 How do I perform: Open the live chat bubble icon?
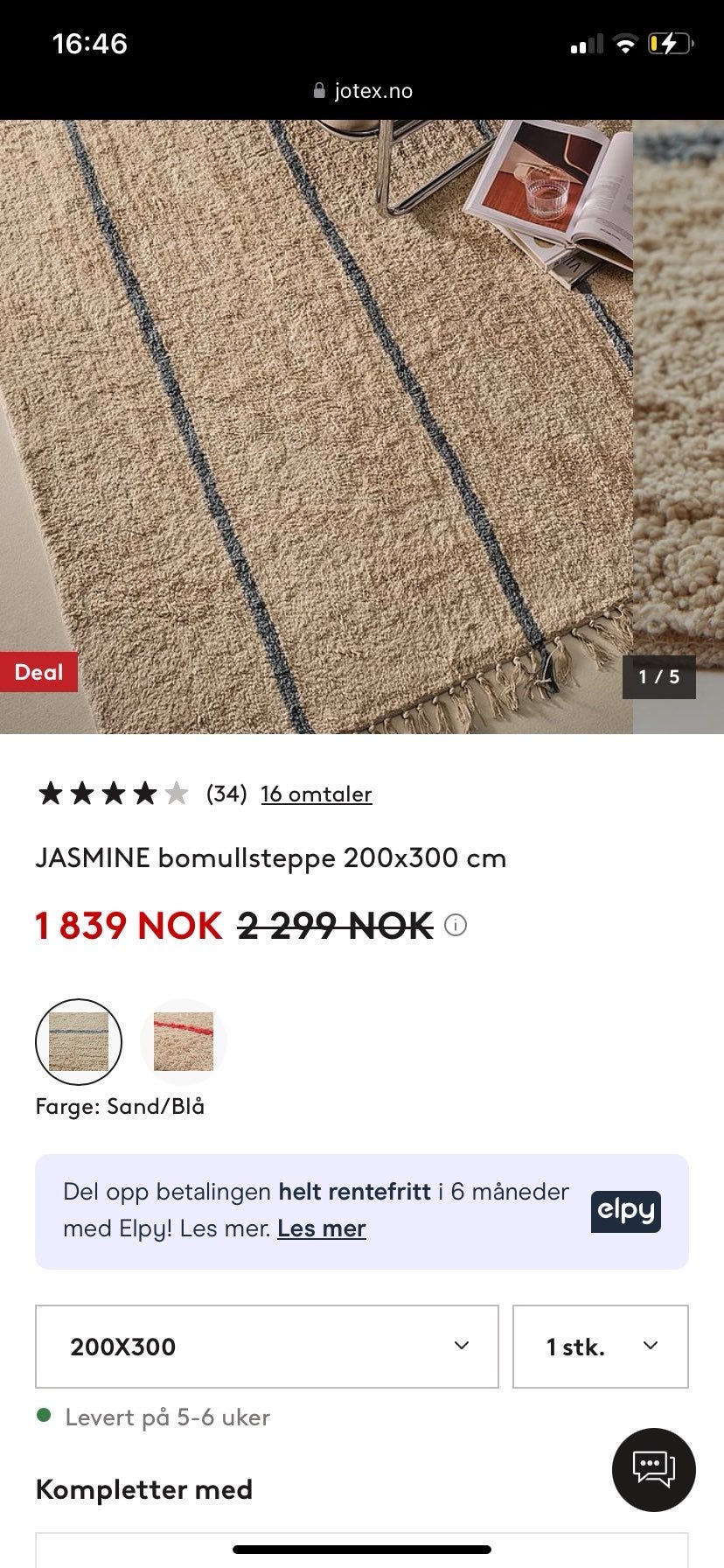pos(653,1470)
